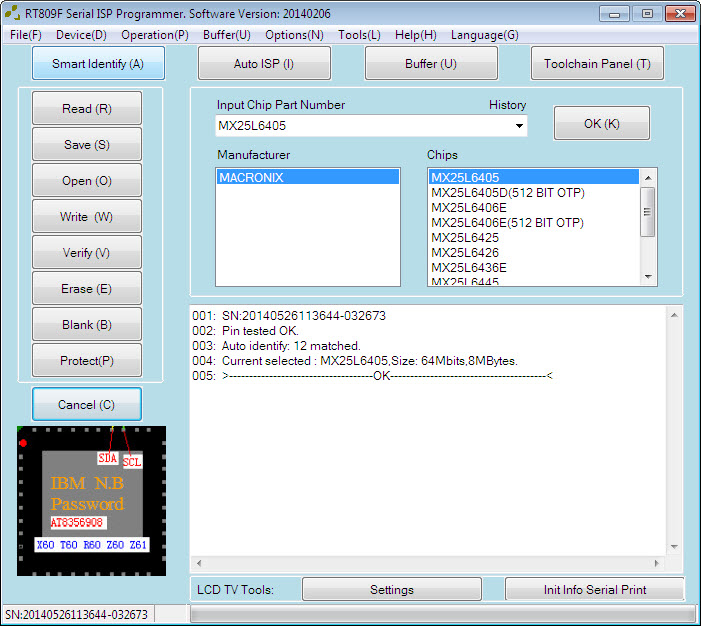
Task: Click log pane scroll up arrow
Action: coord(674,315)
